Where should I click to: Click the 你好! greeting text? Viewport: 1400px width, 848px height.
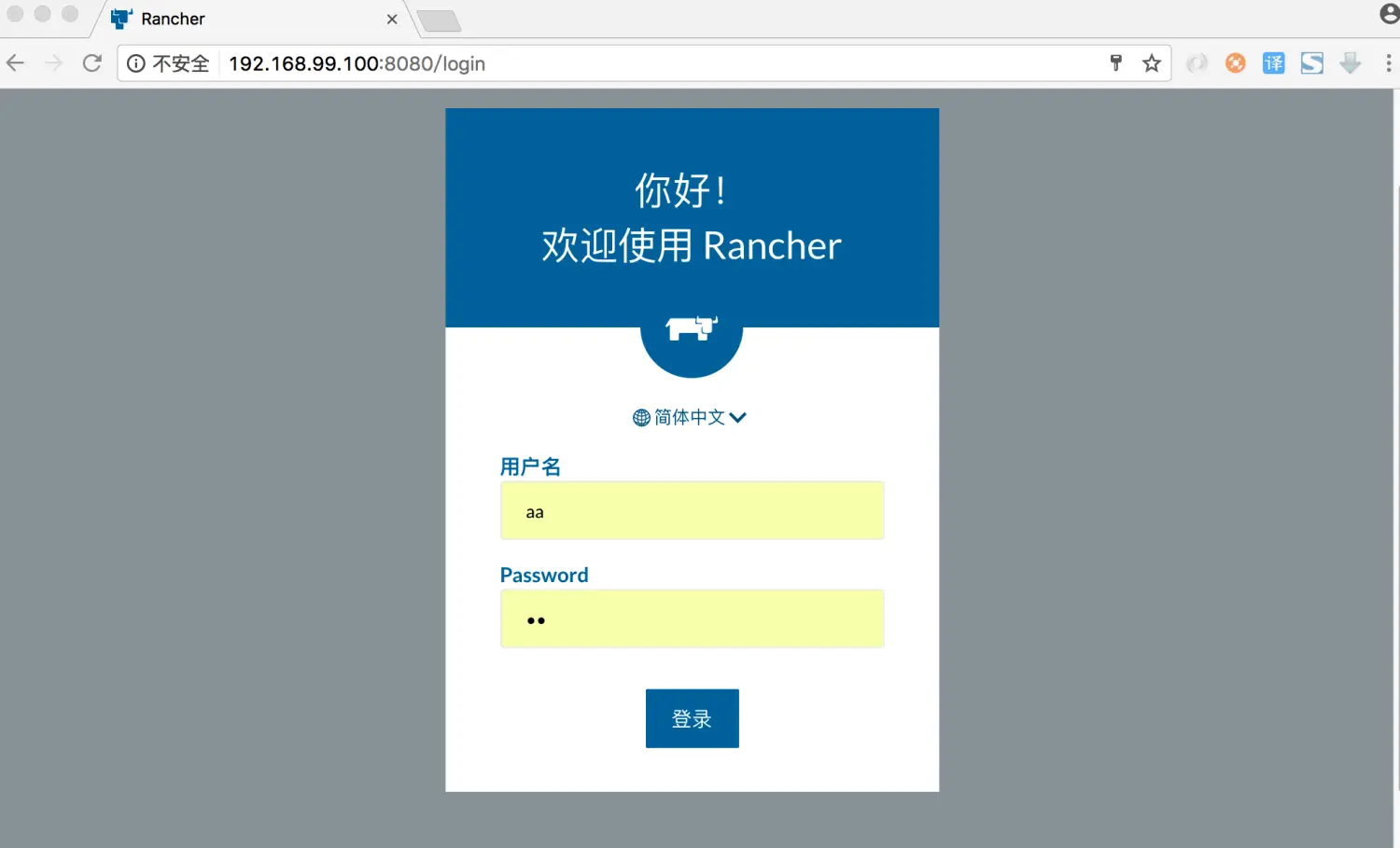680,190
